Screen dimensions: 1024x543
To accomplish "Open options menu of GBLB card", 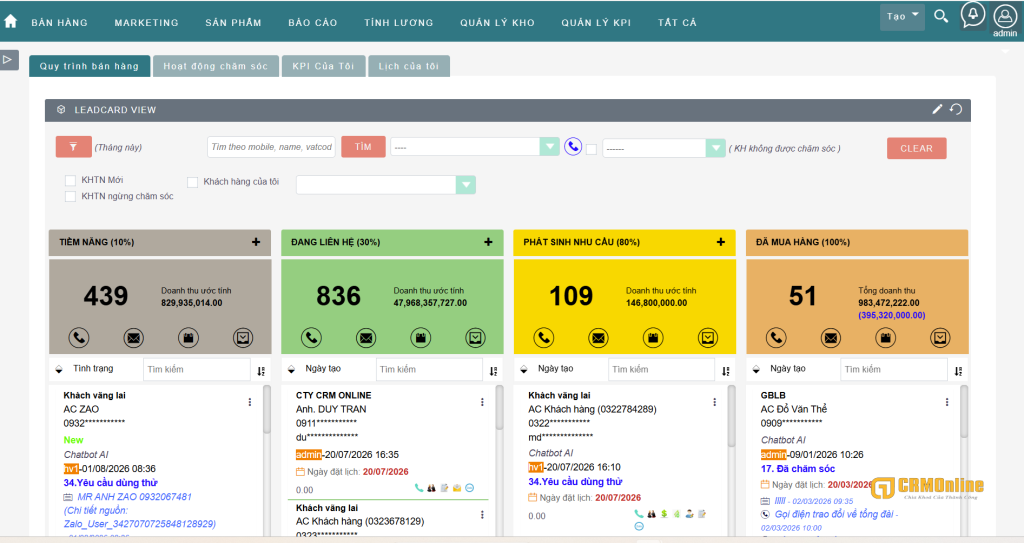I will [947, 403].
